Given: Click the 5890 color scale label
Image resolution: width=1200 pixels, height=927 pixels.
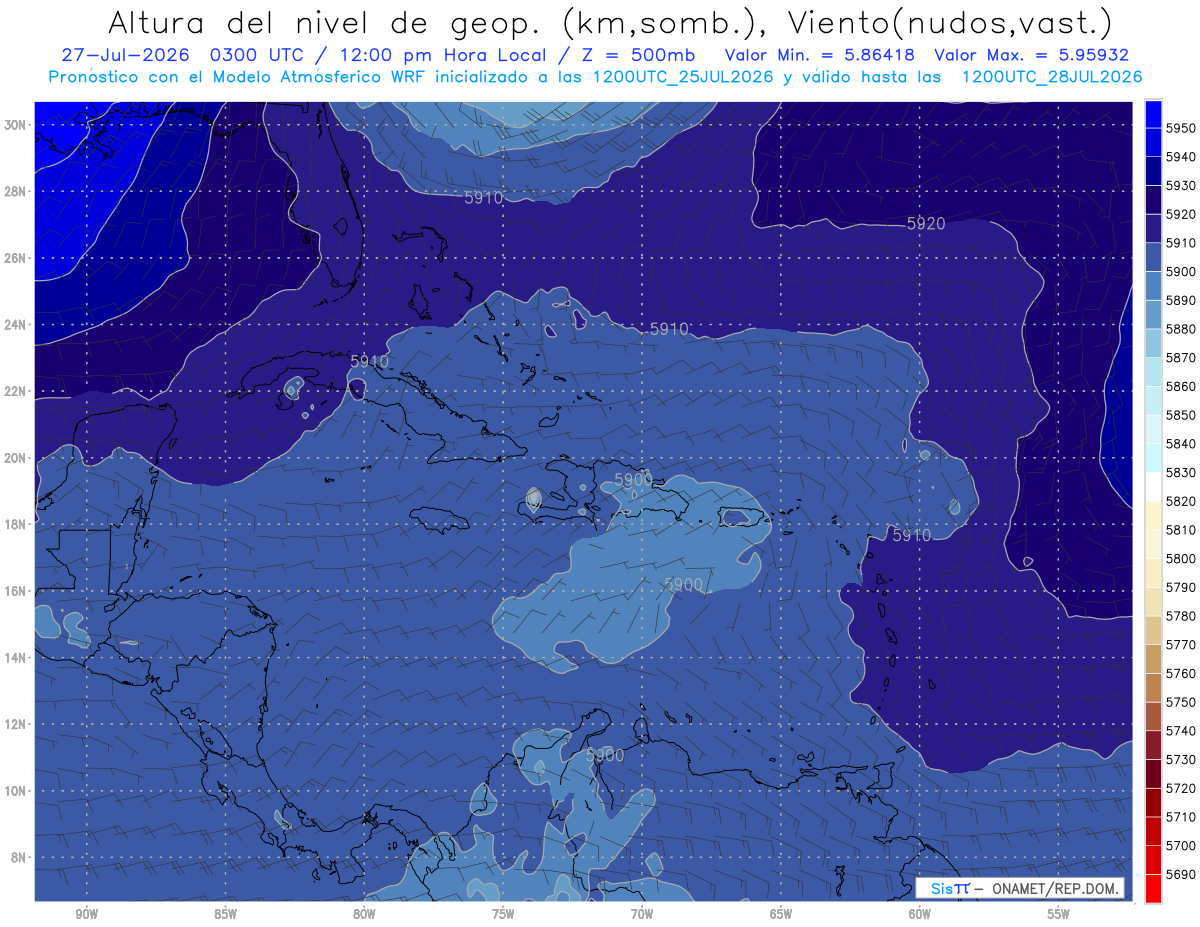Looking at the screenshot, I should coord(1181,300).
